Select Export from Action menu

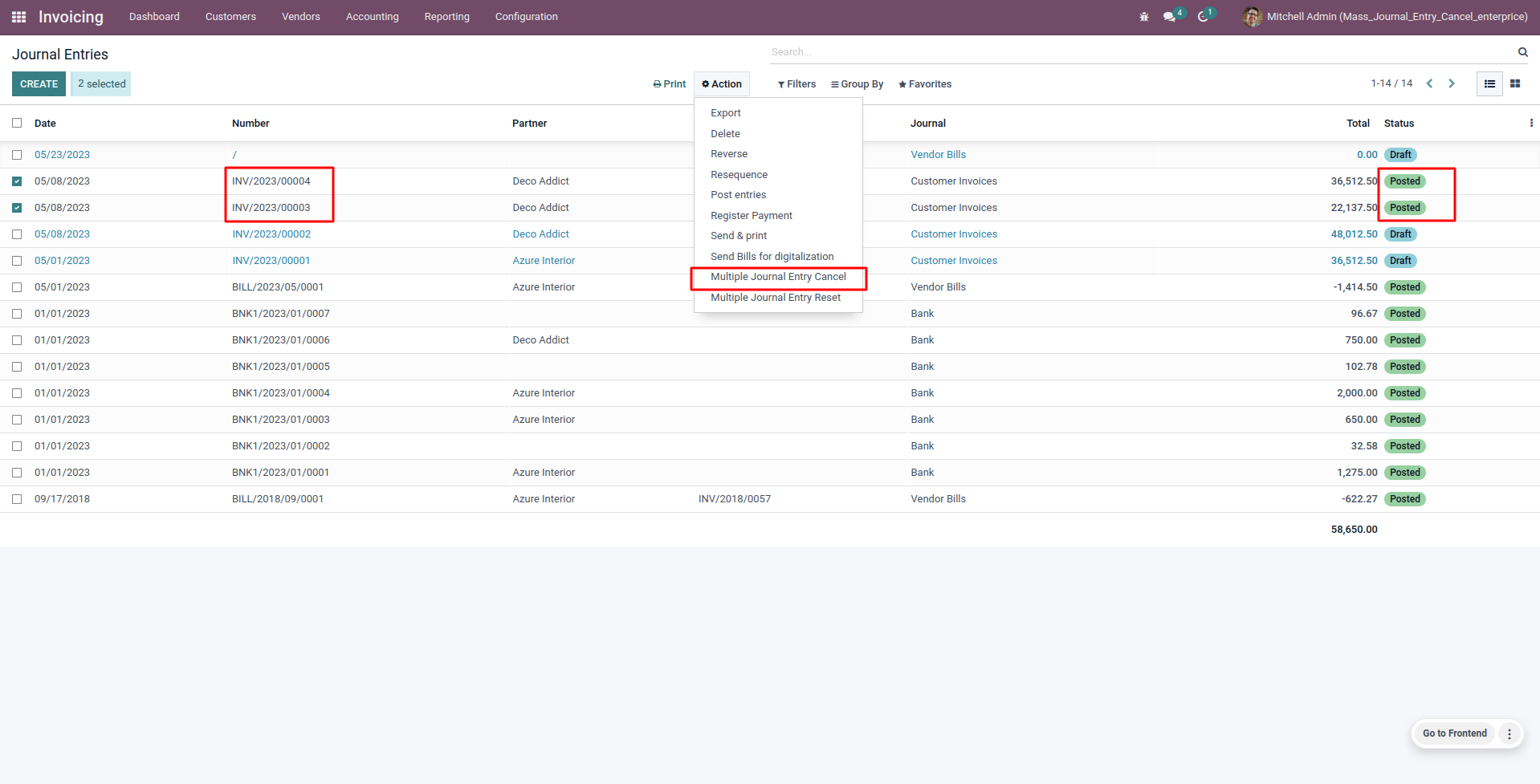(x=778, y=113)
